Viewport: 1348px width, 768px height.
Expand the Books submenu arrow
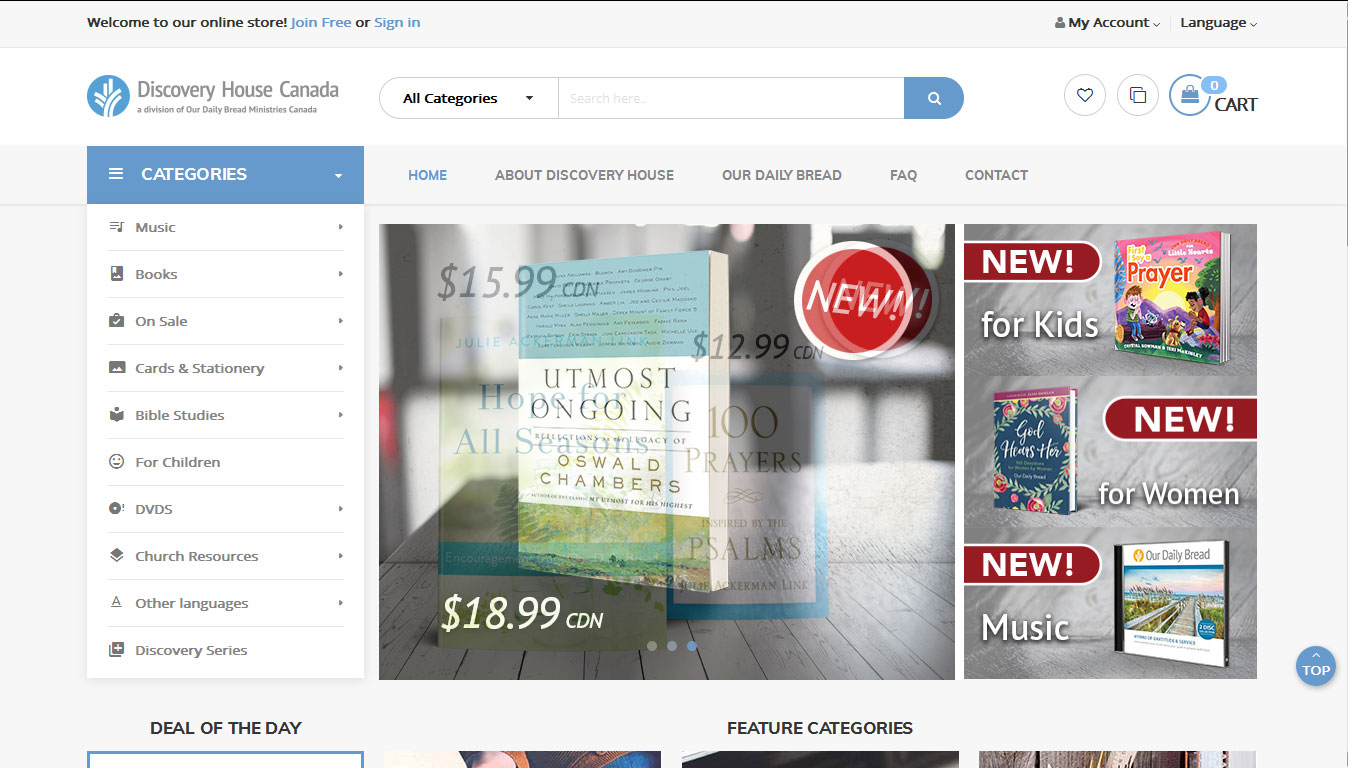tap(340, 274)
